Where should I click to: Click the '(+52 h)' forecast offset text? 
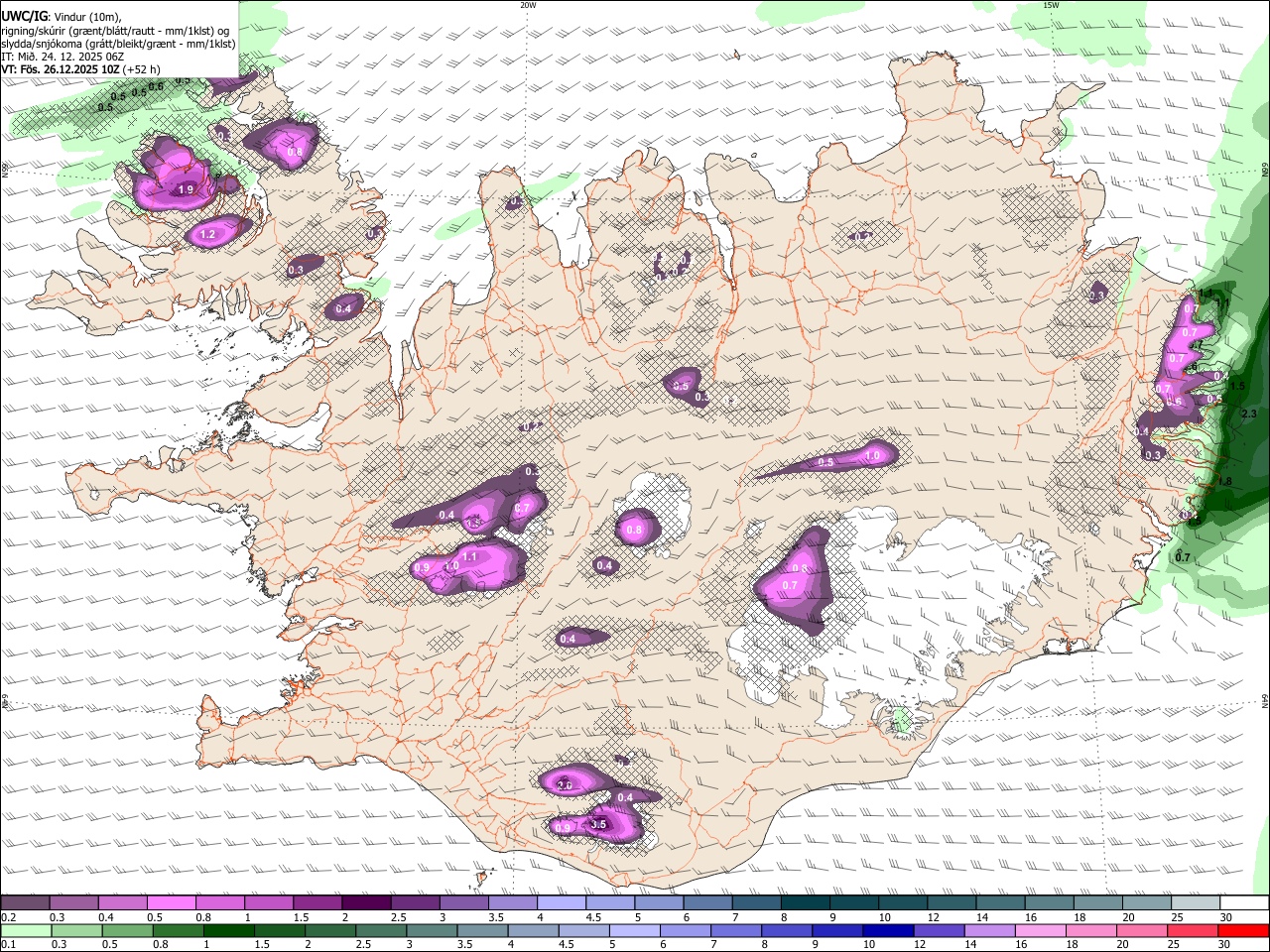tap(143, 69)
